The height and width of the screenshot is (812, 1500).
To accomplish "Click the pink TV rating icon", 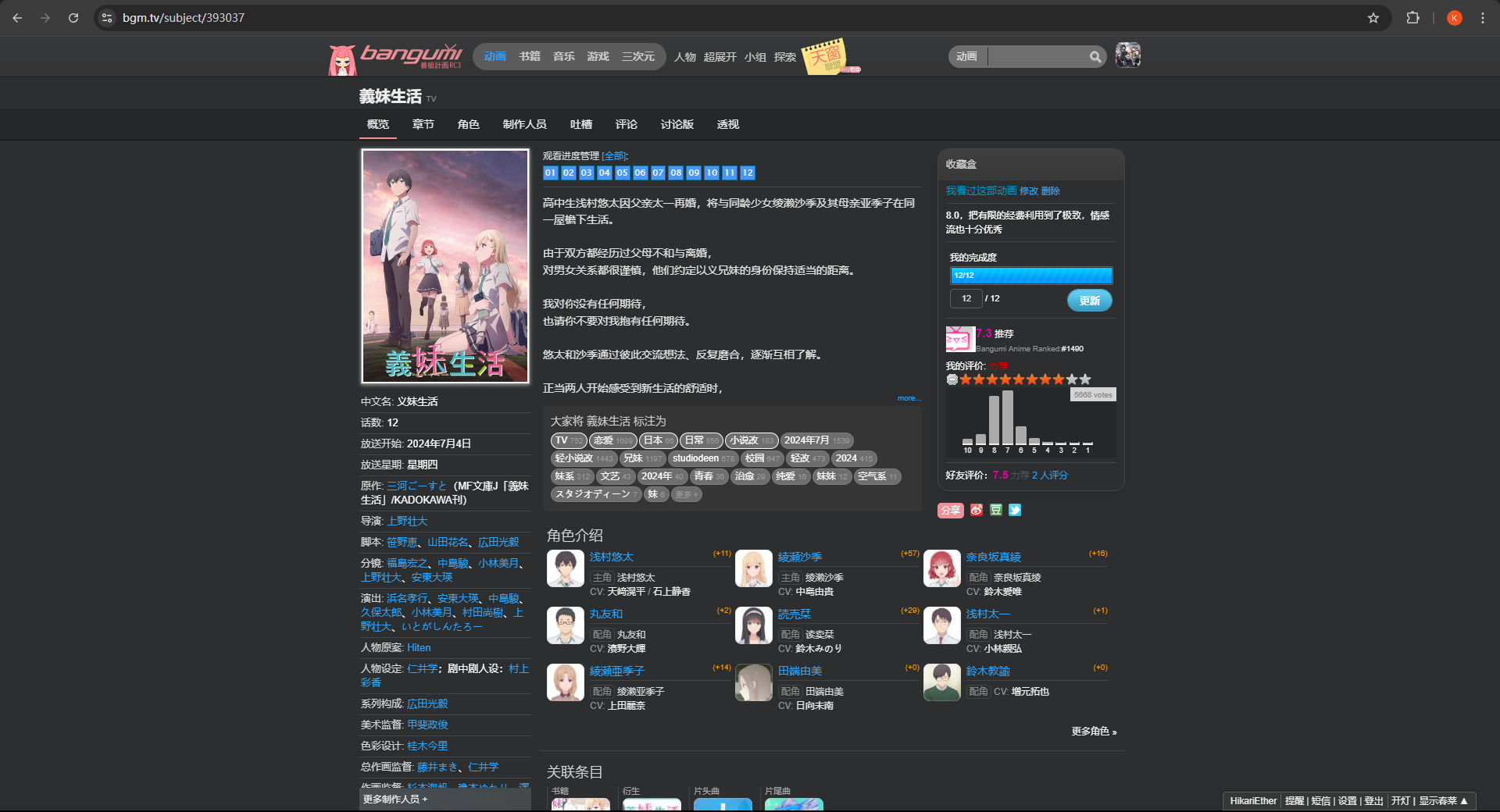I will (960, 340).
